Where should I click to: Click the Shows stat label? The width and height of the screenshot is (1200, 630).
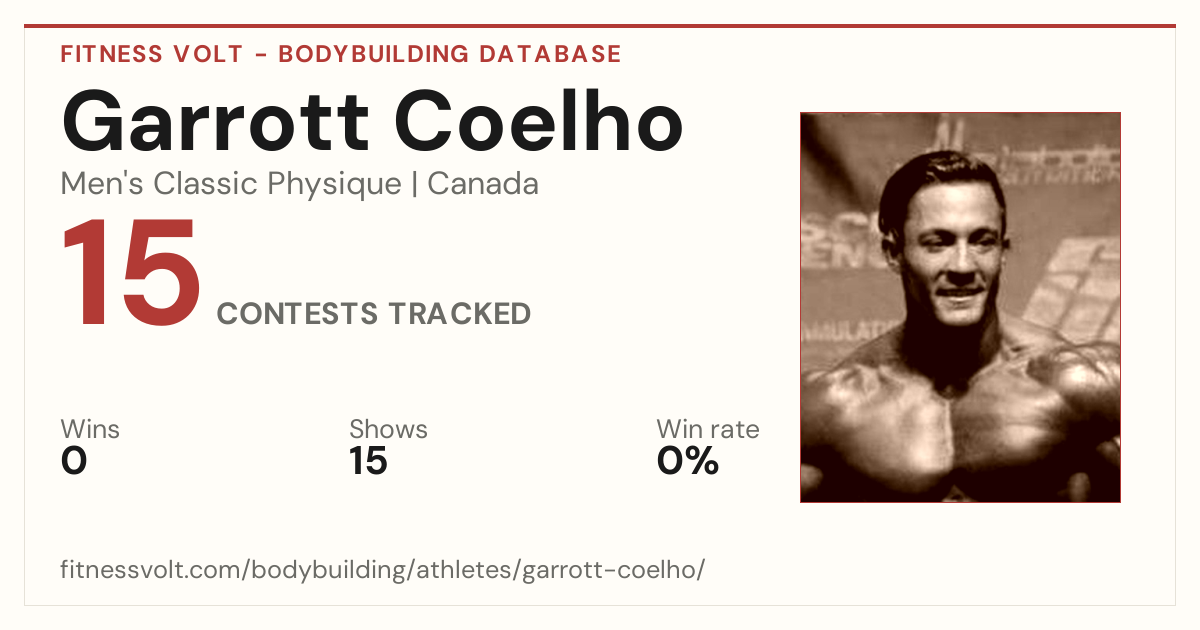click(x=388, y=429)
